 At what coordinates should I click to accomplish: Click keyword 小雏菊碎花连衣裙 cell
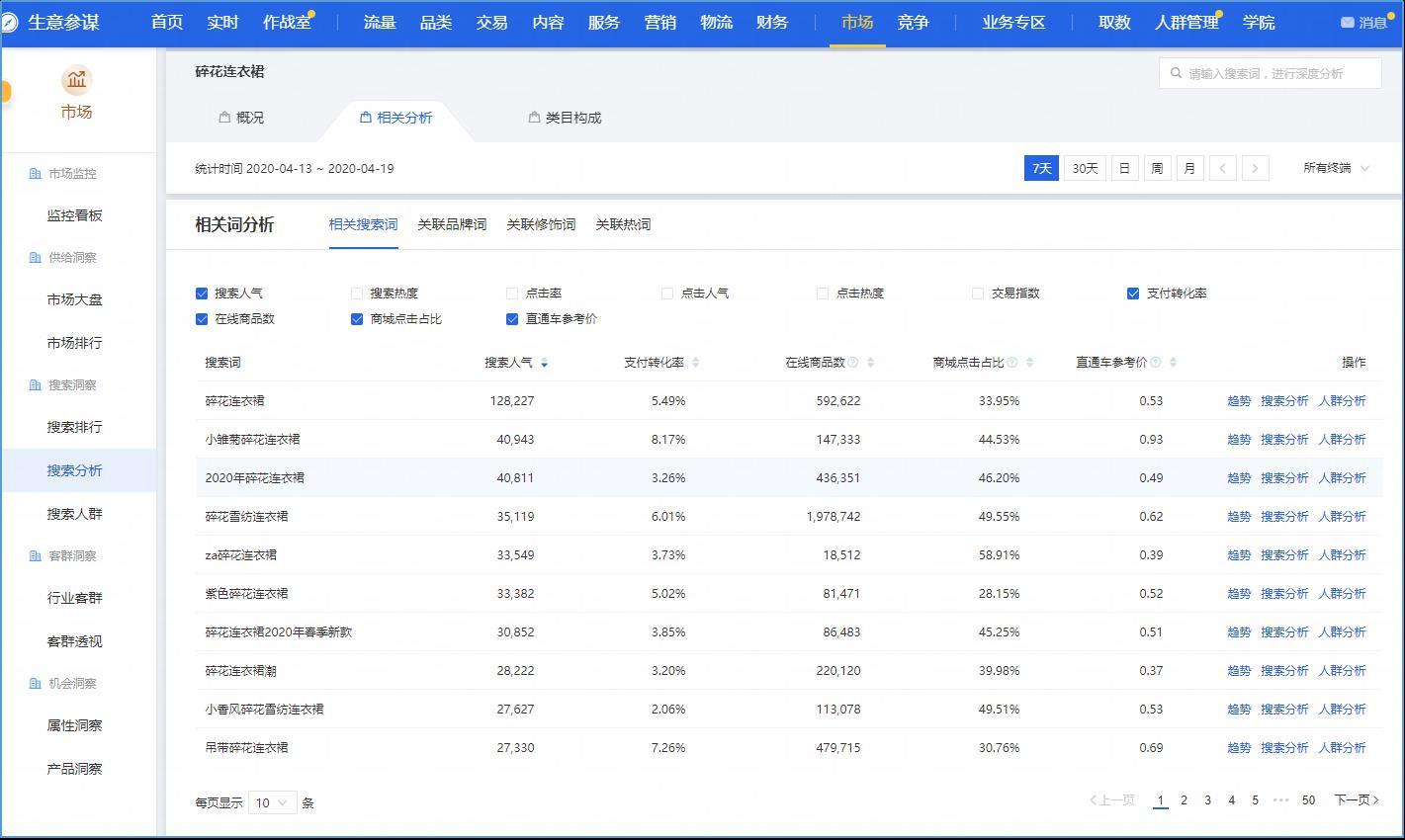[x=253, y=440]
